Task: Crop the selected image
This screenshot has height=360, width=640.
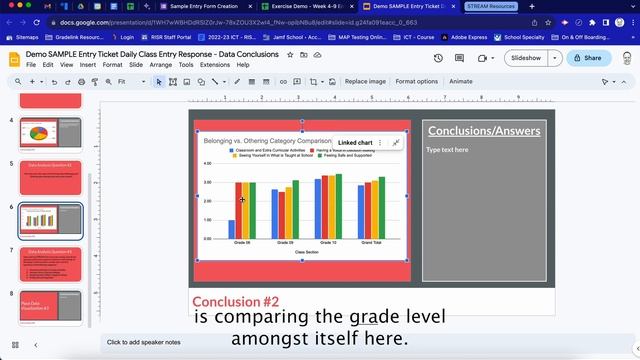Action: coord(313,82)
